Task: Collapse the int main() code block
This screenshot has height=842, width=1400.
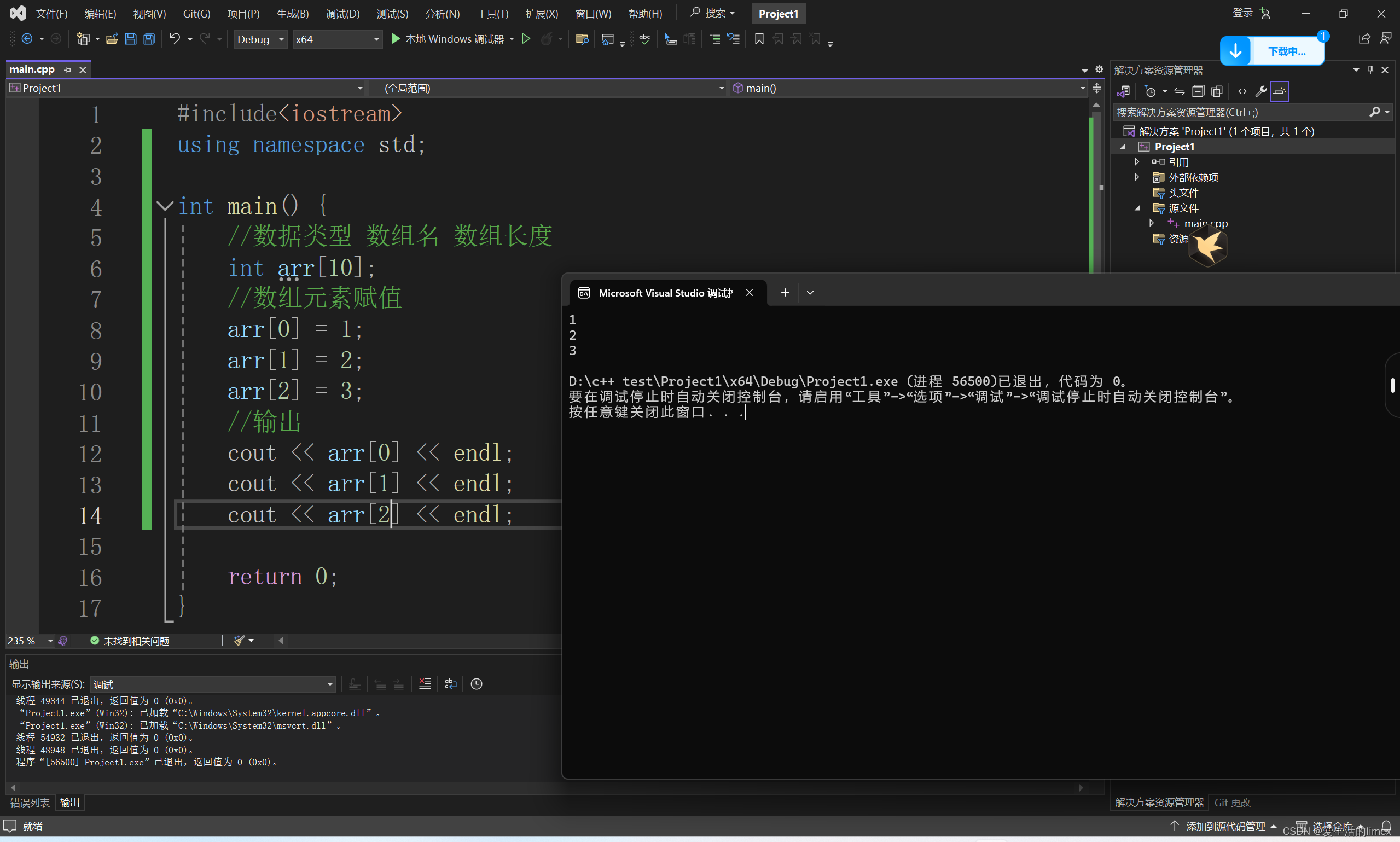Action: pyautogui.click(x=165, y=206)
